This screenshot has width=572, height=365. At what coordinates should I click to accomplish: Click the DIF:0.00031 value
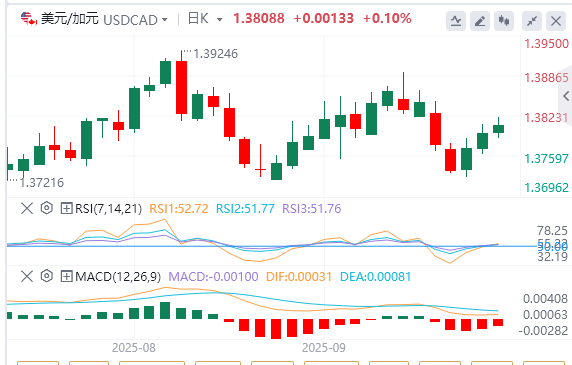pyautogui.click(x=299, y=277)
